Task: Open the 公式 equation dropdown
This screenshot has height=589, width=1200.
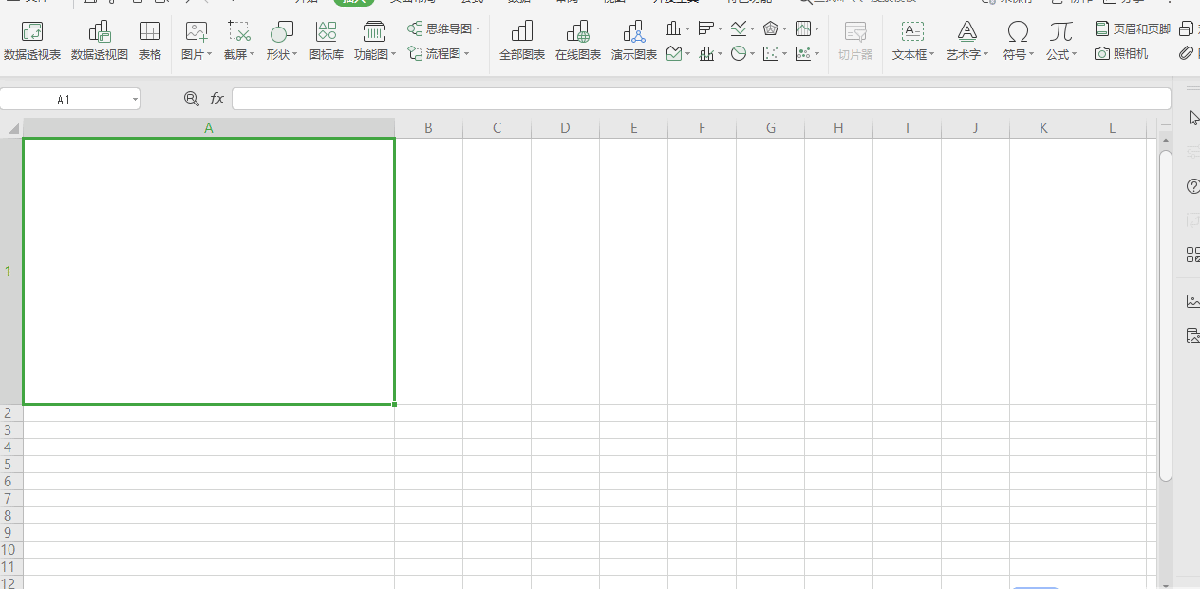Action: (x=1061, y=42)
